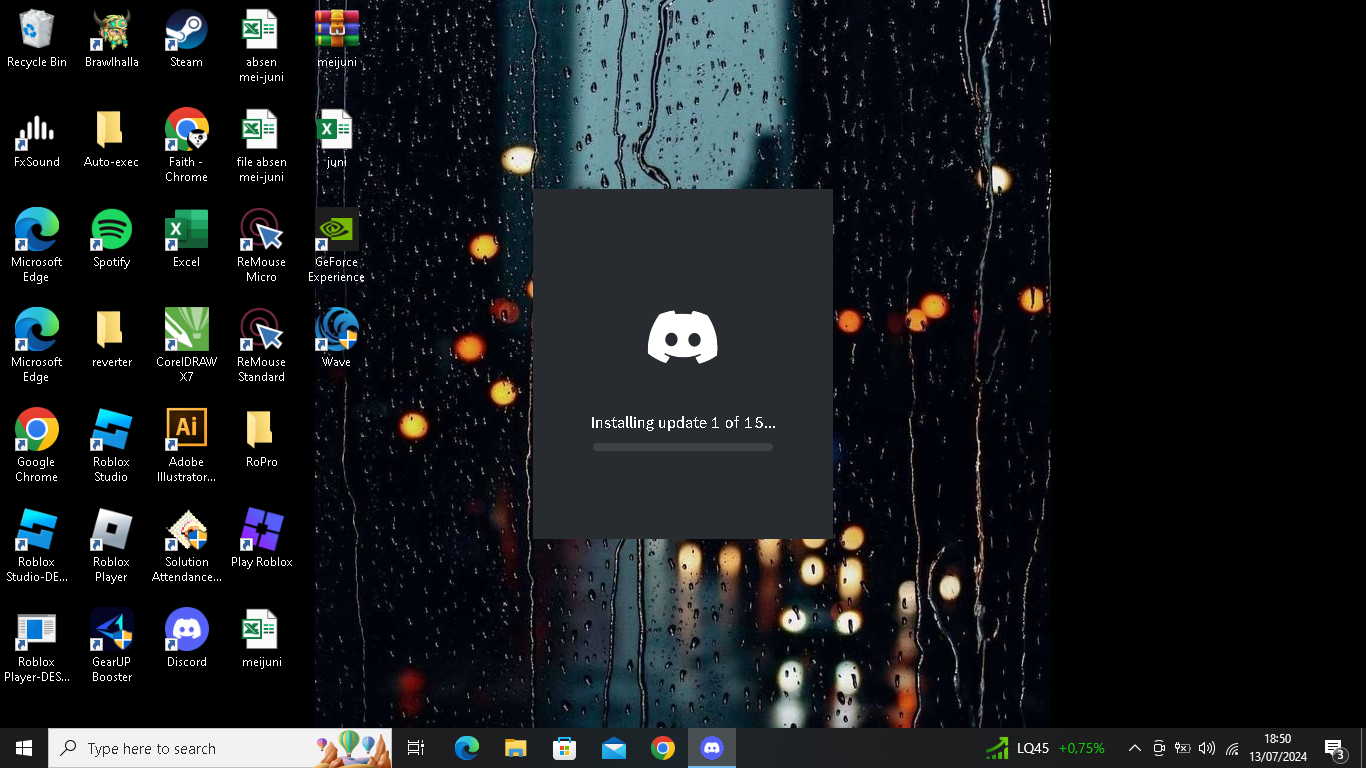Launch the Brawlhalla game shortcut
The height and width of the screenshot is (768, 1366).
(x=112, y=40)
